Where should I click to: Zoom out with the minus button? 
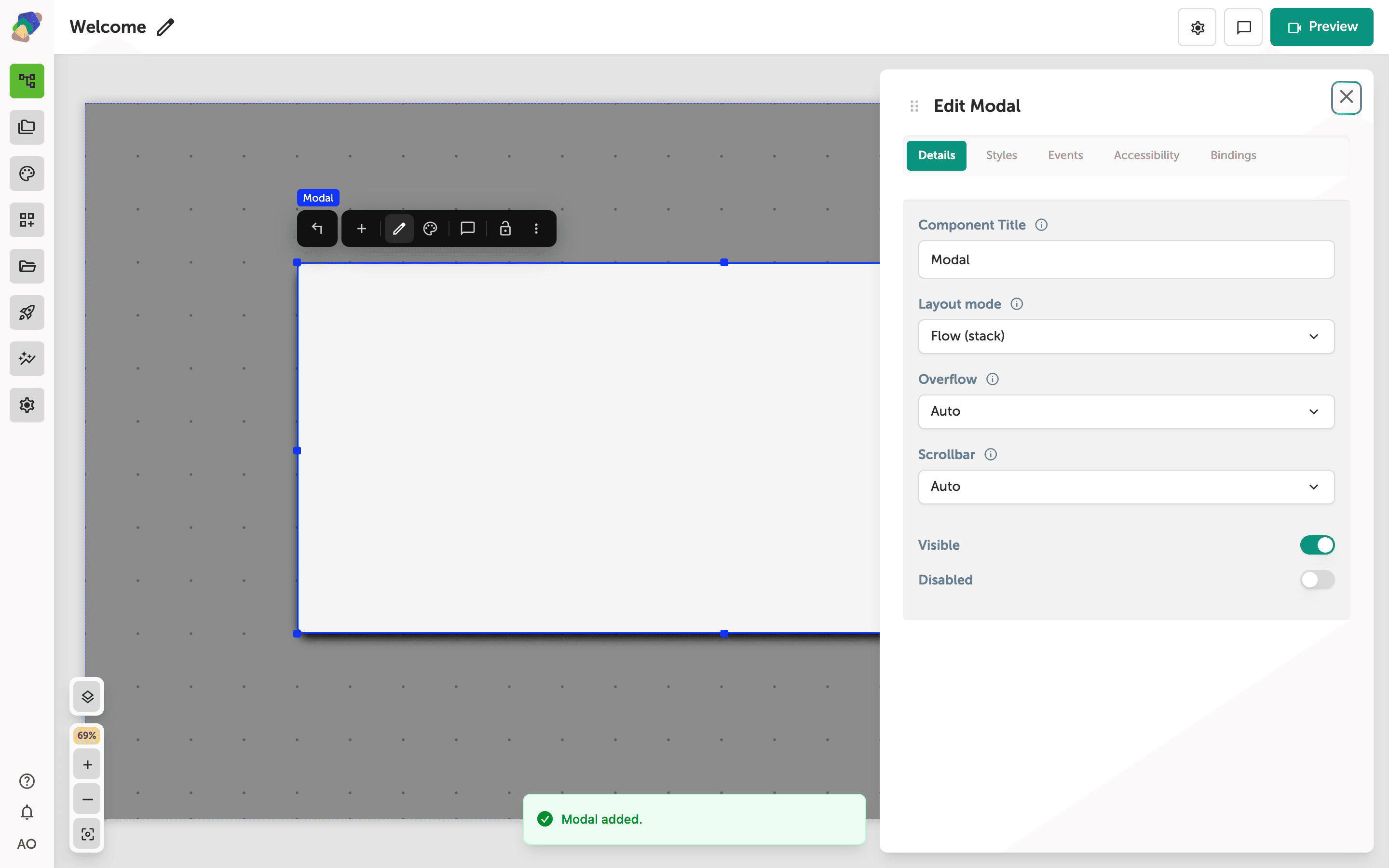[87, 799]
